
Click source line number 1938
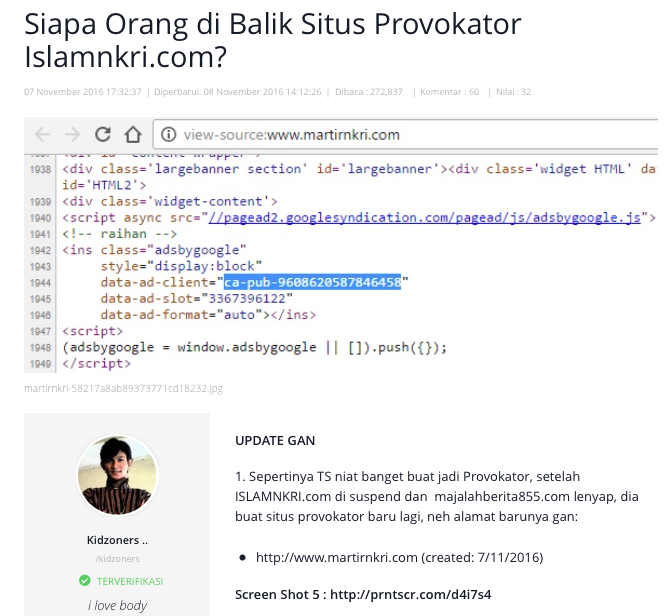click(x=40, y=170)
